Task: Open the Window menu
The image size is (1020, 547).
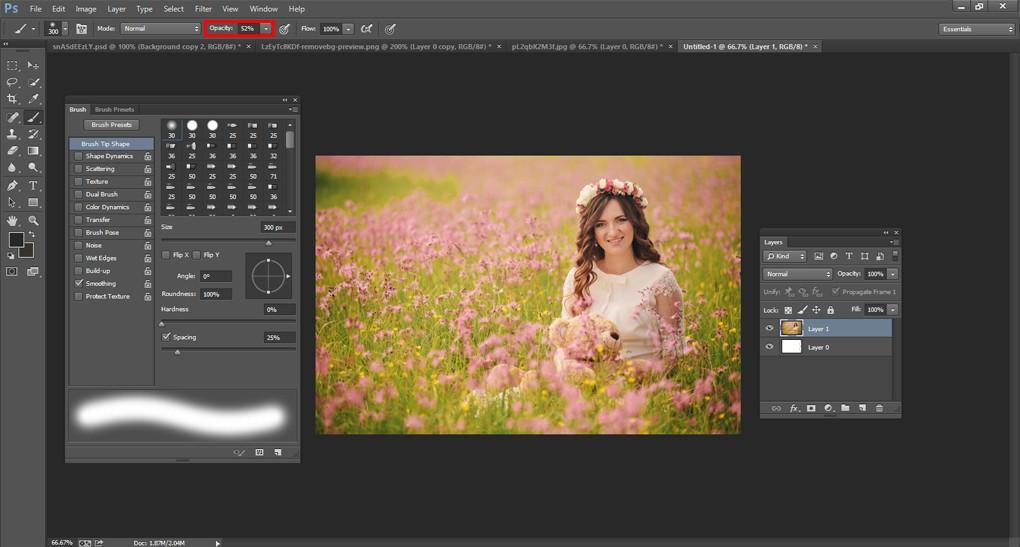Action: 263,9
